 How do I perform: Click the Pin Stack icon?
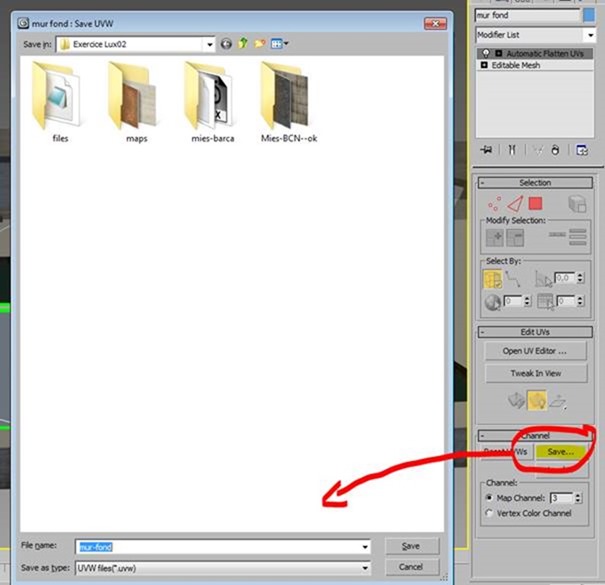[x=487, y=150]
